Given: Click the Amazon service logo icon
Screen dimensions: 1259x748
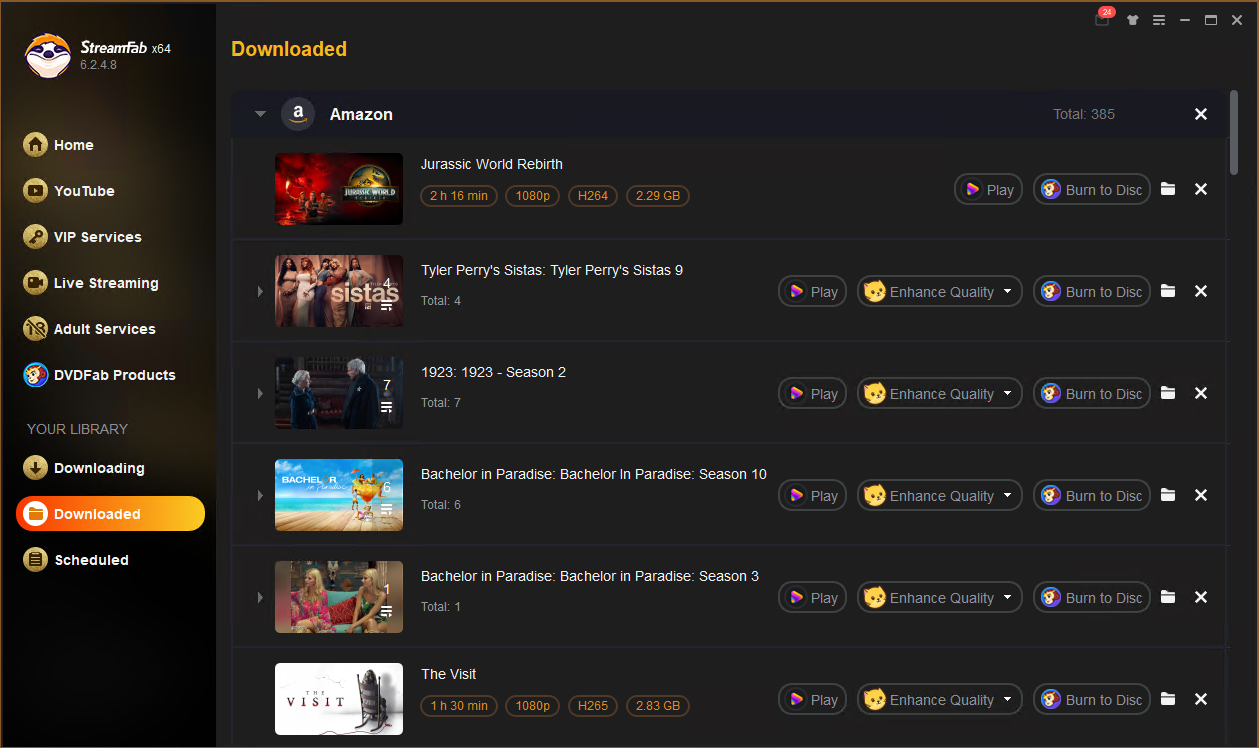Looking at the screenshot, I should click(x=298, y=114).
